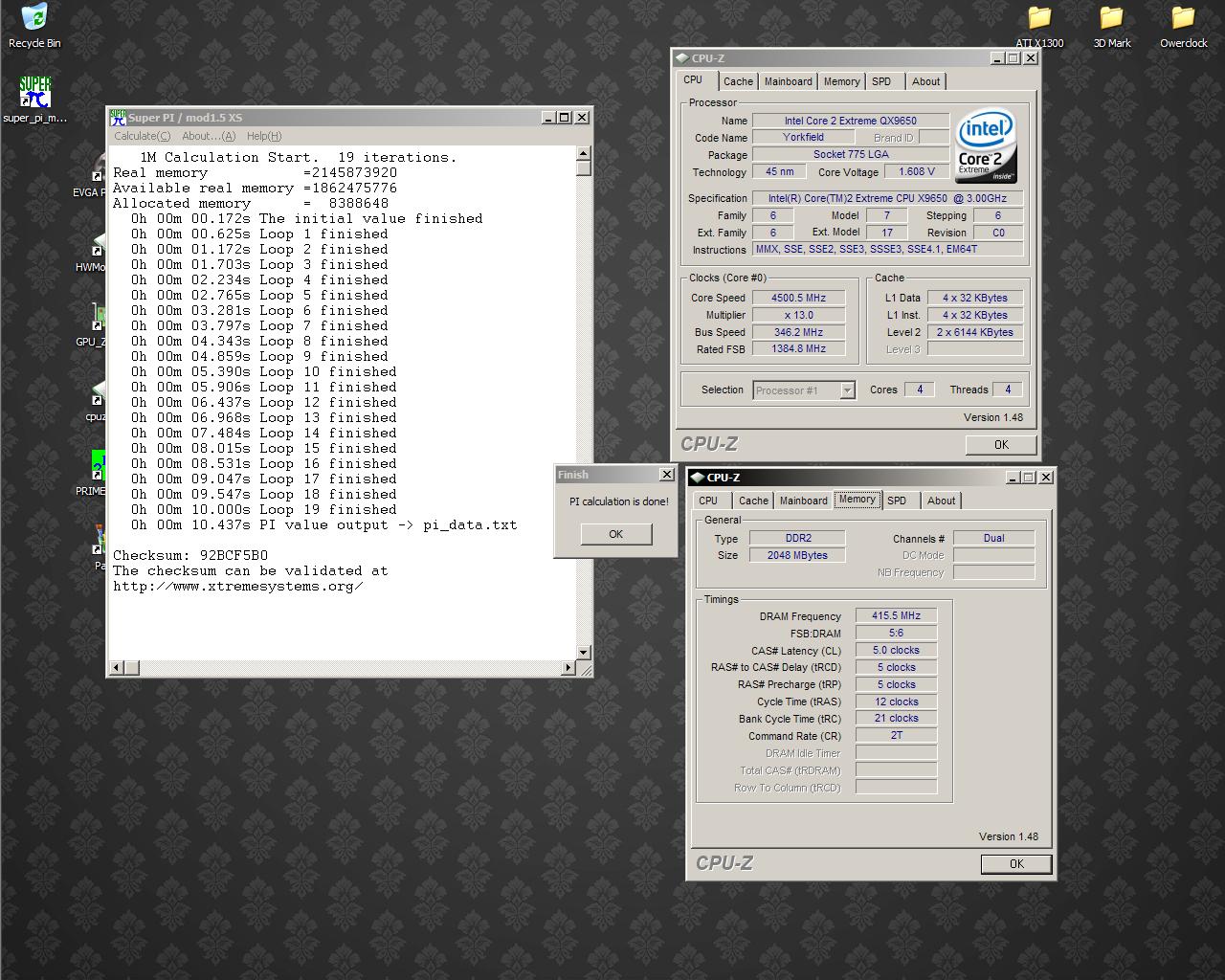The height and width of the screenshot is (980, 1225).
Task: Click OK in the lower CPU-Z Memory window
Action: [x=1016, y=863]
